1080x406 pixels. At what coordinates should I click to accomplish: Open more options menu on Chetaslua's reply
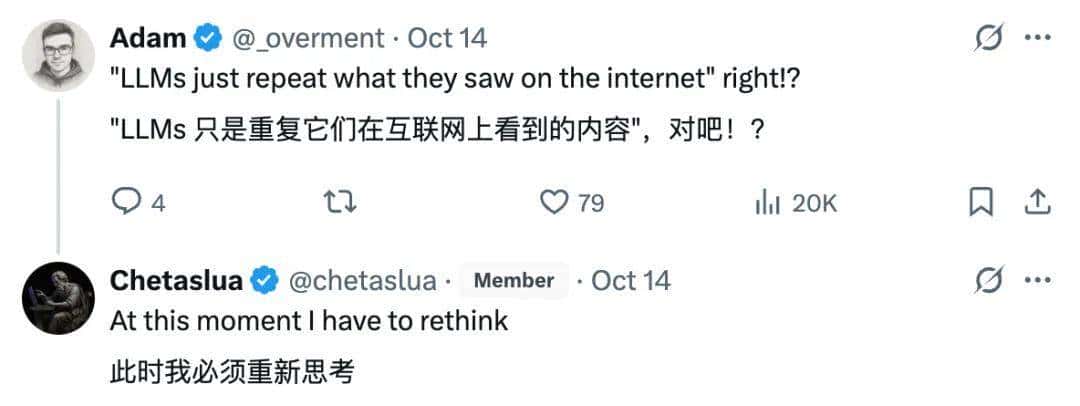[x=1037, y=281]
